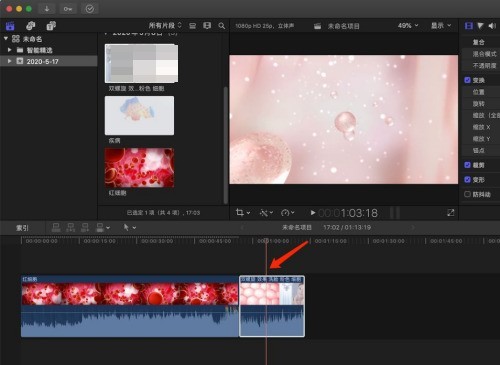Screen dimensions: 500x365
Task: Go to previous timeline history arrow
Action: (x=242, y=228)
